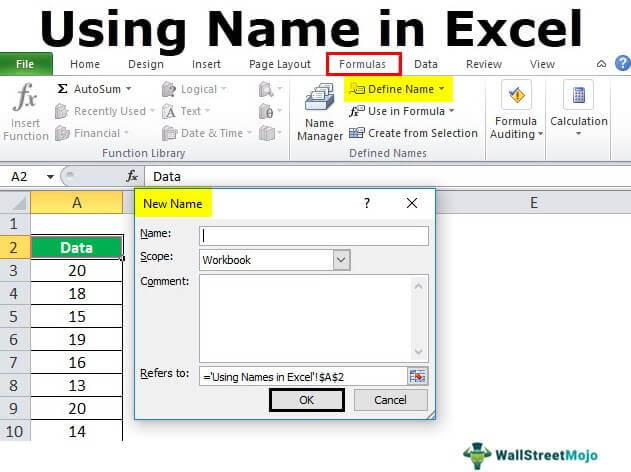Close the New Name dialog
Screen dimensions: 631x472
coord(412,203)
